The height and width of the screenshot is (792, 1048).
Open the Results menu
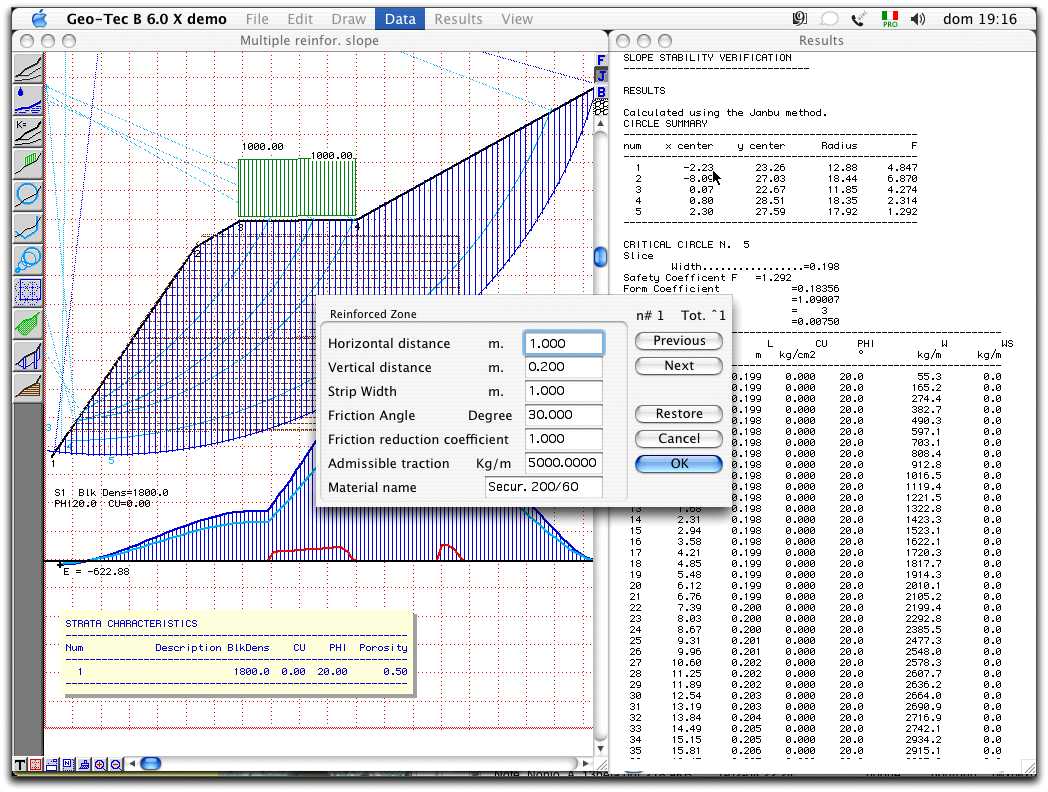tap(458, 18)
